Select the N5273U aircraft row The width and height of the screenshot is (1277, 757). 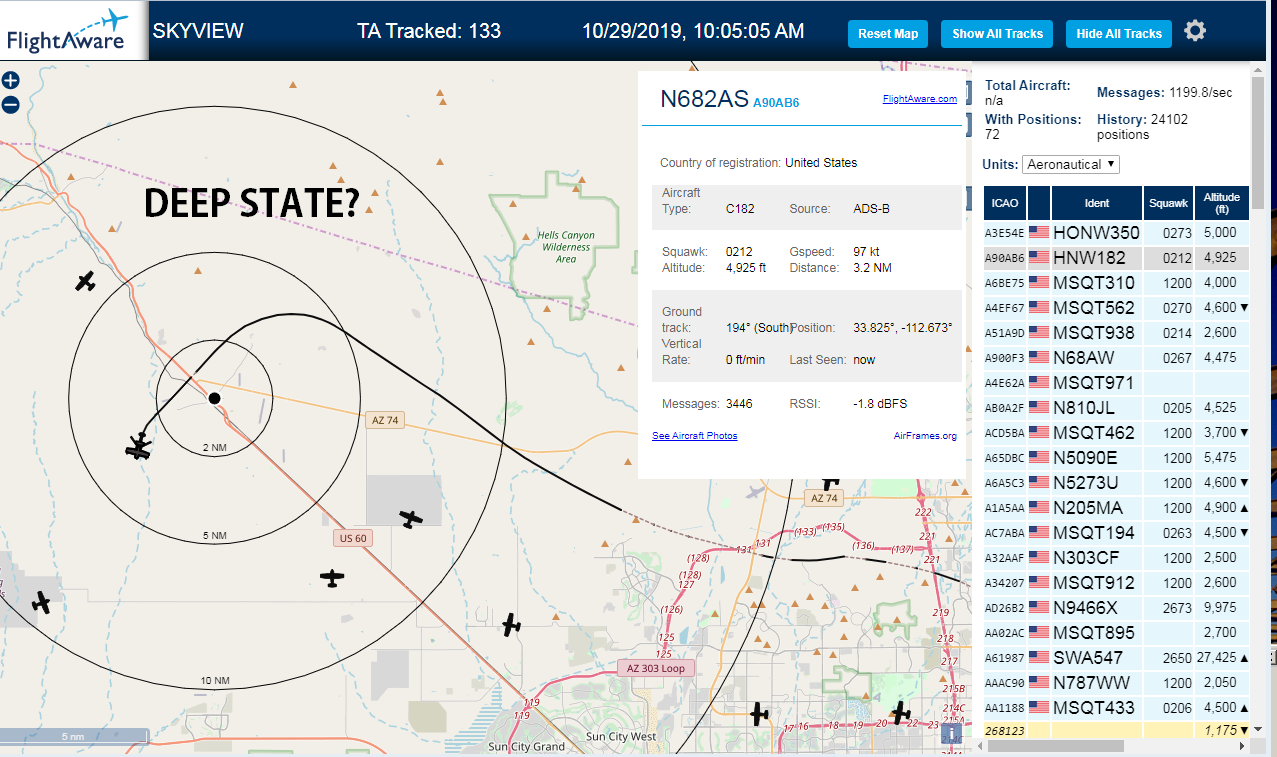pyautogui.click(x=1117, y=483)
